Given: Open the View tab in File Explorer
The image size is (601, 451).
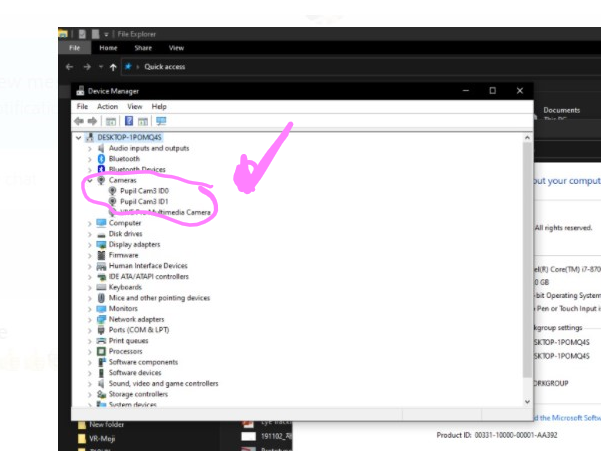Looking at the screenshot, I should pos(176,48).
